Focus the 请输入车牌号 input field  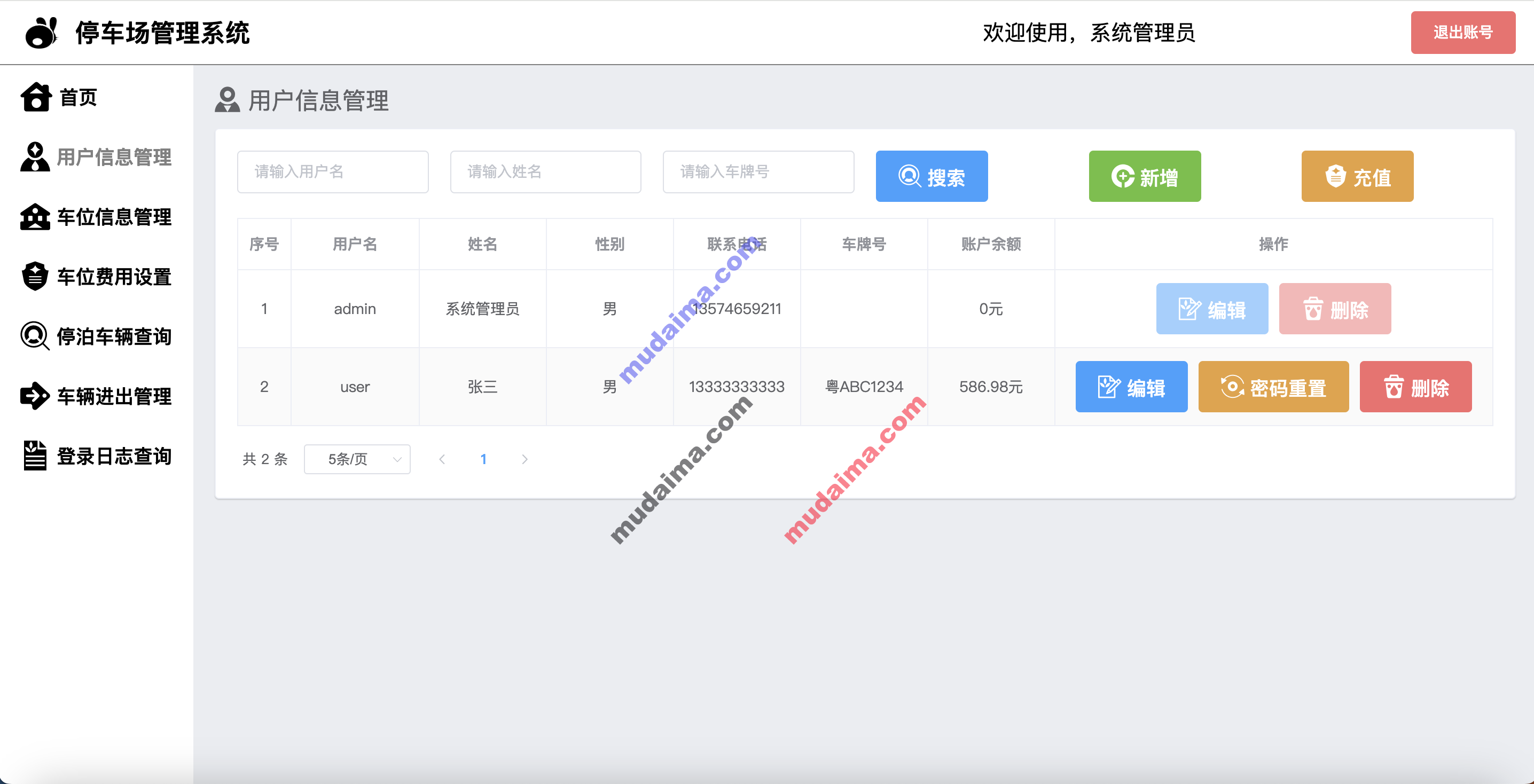click(x=758, y=172)
